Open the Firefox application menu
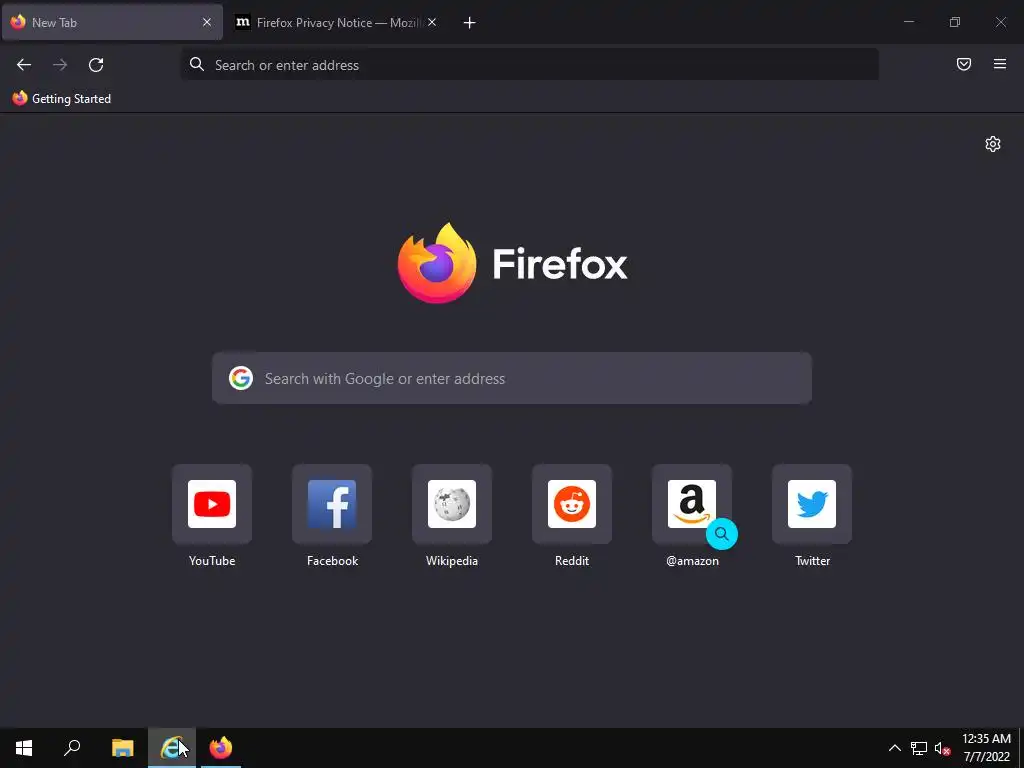This screenshot has height=768, width=1024. coord(1000,64)
